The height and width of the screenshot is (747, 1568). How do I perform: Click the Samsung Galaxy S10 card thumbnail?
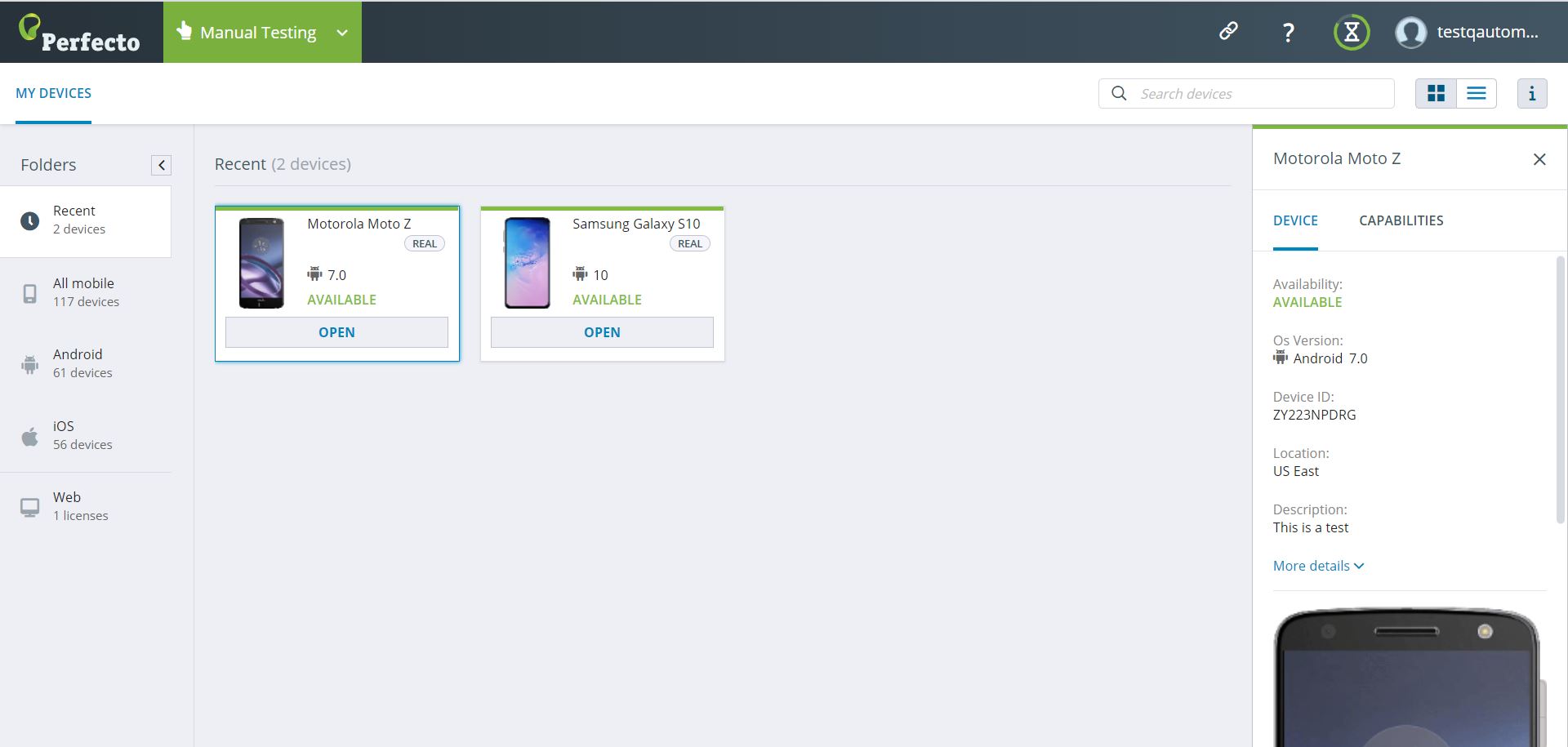point(527,263)
